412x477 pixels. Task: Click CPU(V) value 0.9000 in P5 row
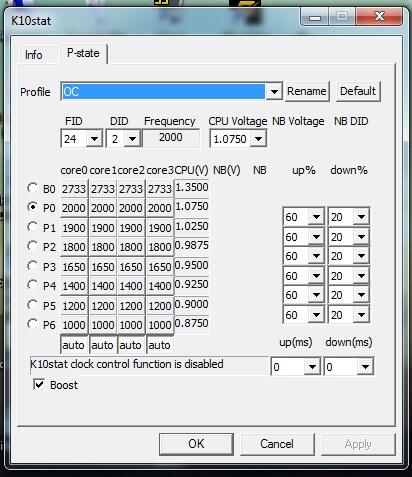tap(192, 304)
